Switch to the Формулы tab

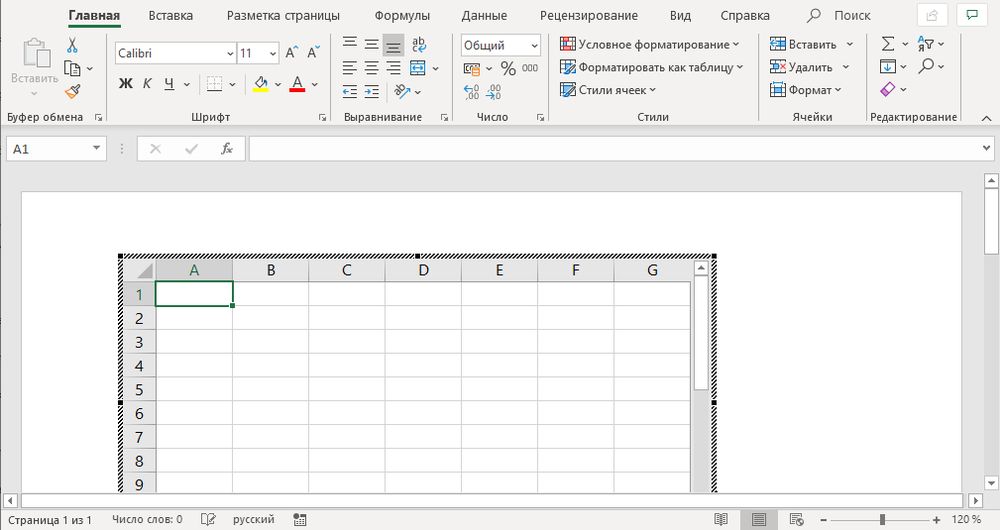tap(402, 16)
